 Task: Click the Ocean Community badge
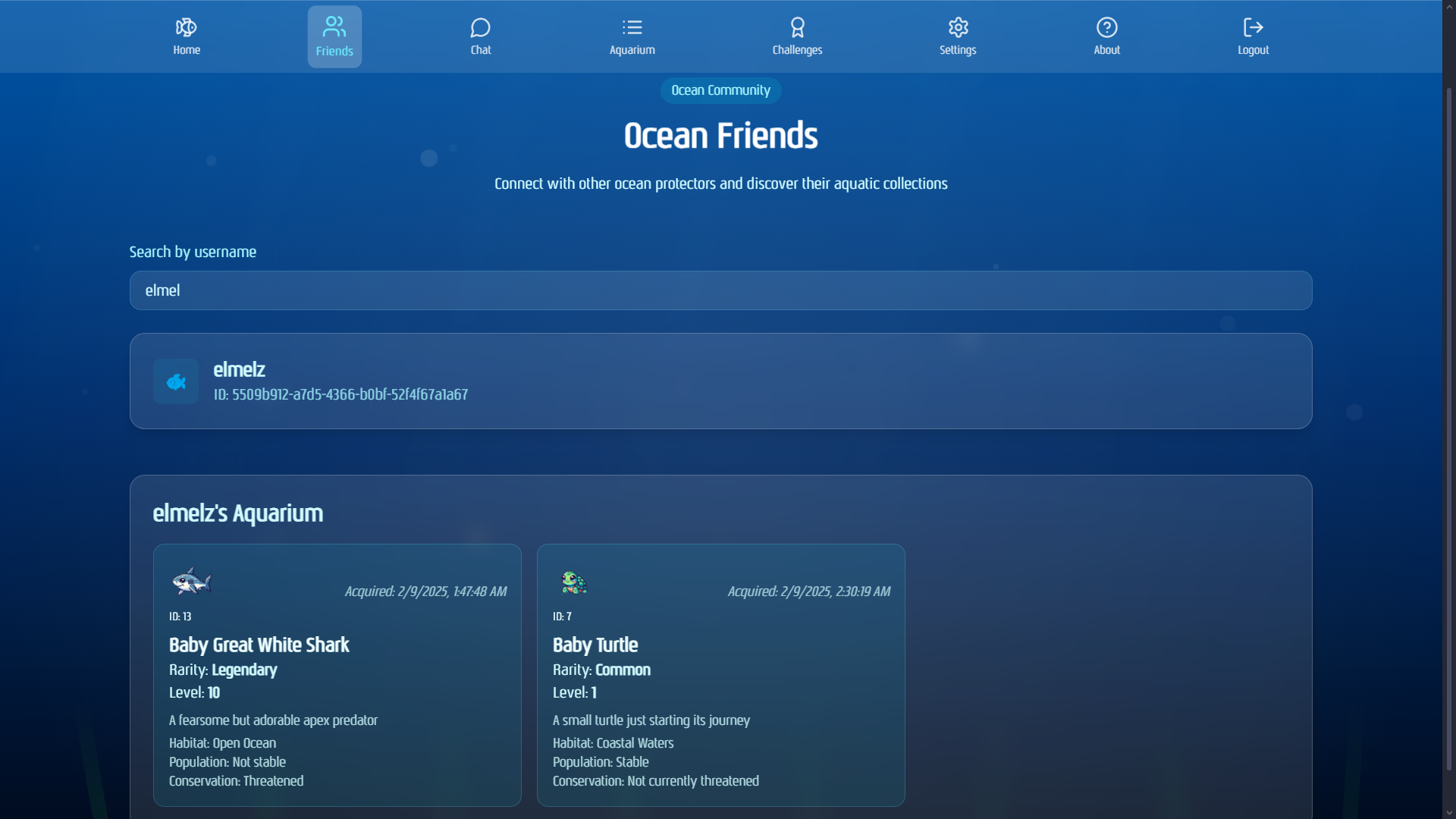point(720,90)
